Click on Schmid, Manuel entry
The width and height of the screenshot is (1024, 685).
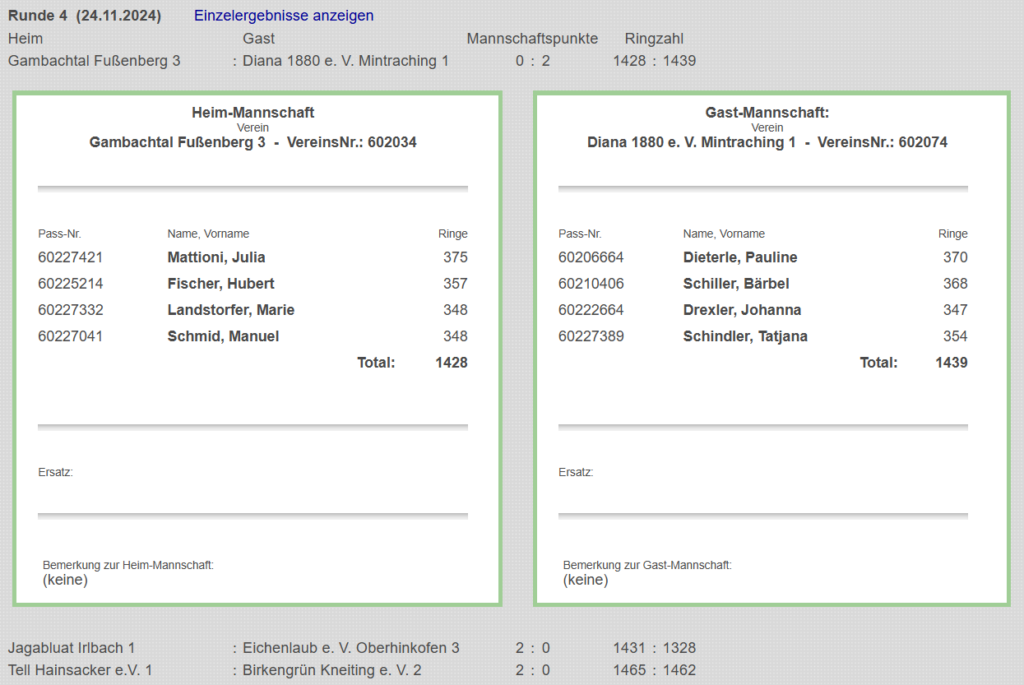[223, 336]
